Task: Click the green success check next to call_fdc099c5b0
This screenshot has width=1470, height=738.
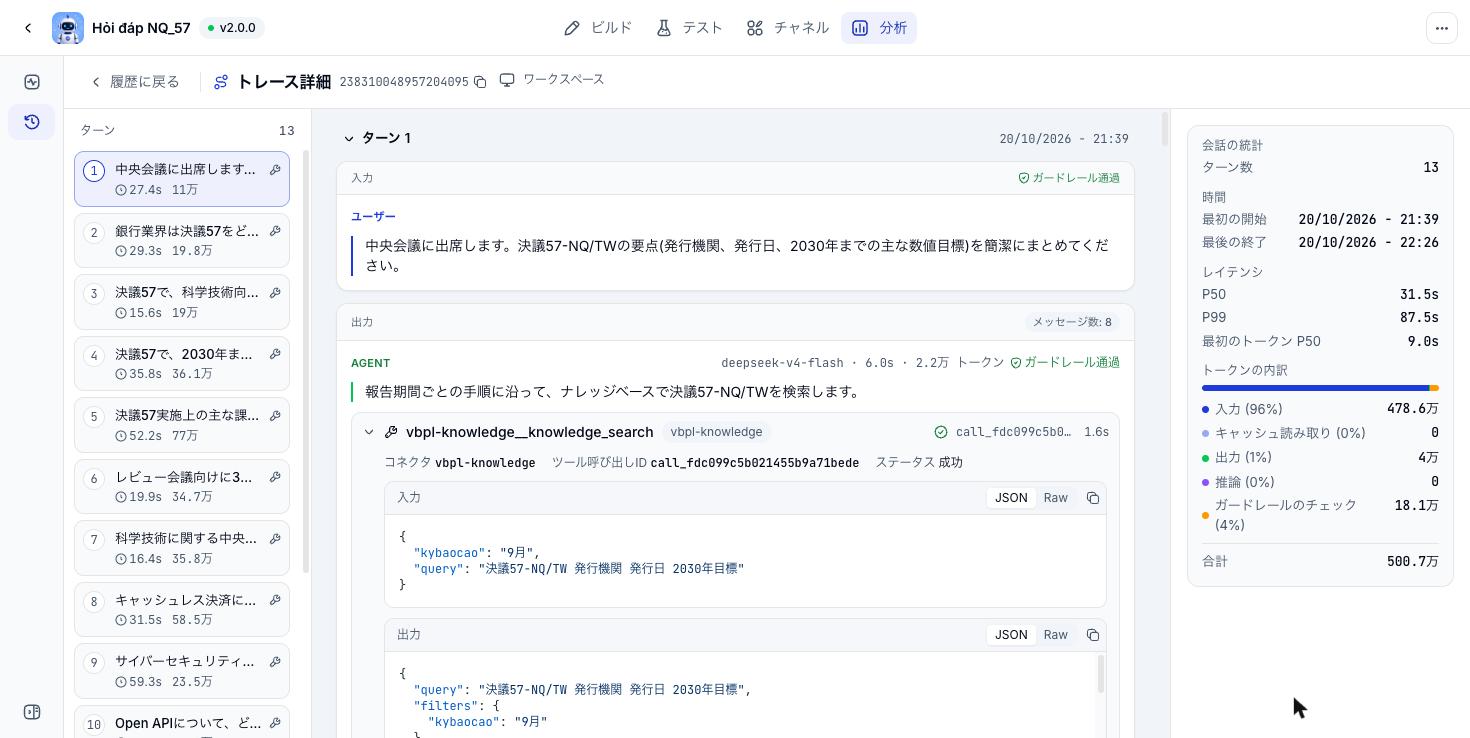Action: [941, 432]
